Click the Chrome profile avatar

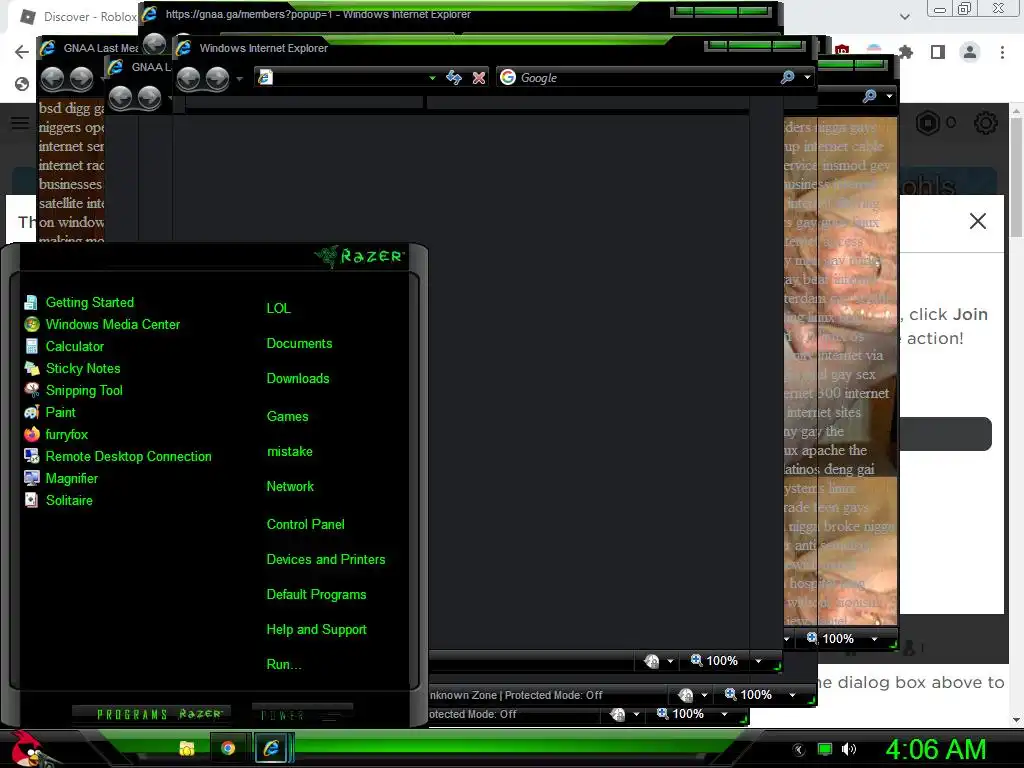(x=970, y=52)
